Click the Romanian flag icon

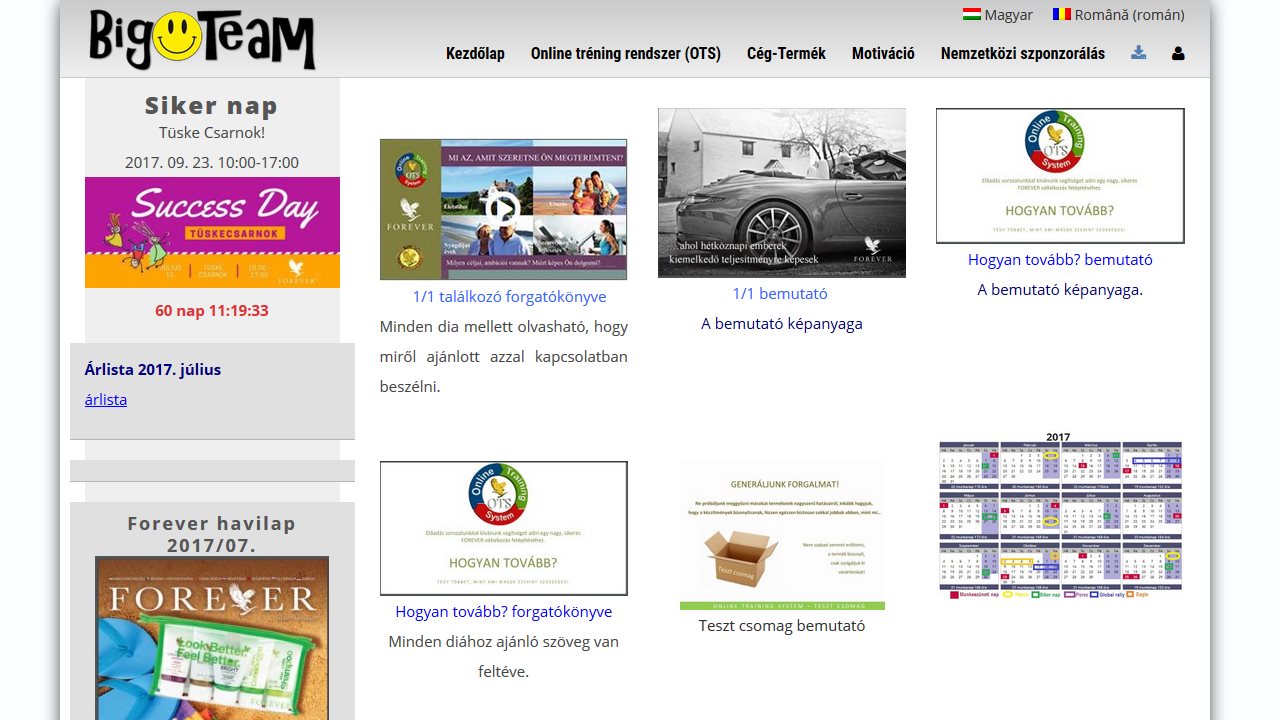point(1062,14)
